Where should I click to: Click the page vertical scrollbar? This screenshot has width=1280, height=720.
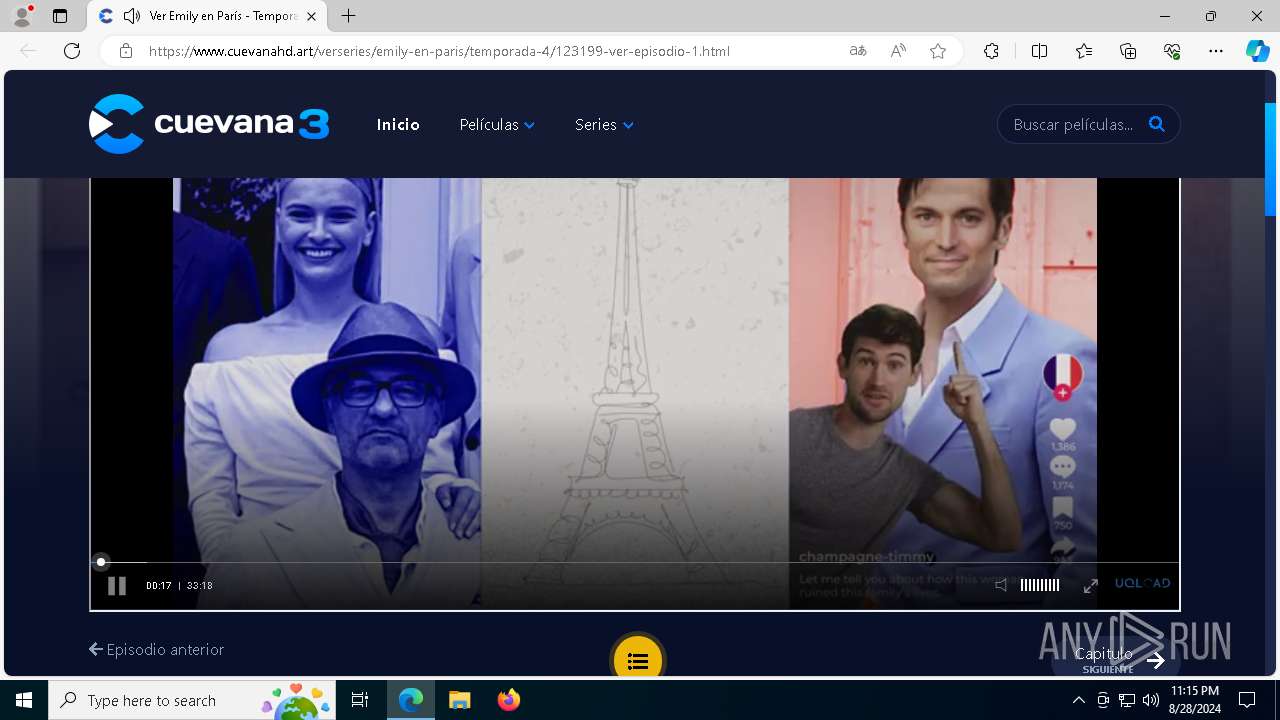pyautogui.click(x=1271, y=159)
